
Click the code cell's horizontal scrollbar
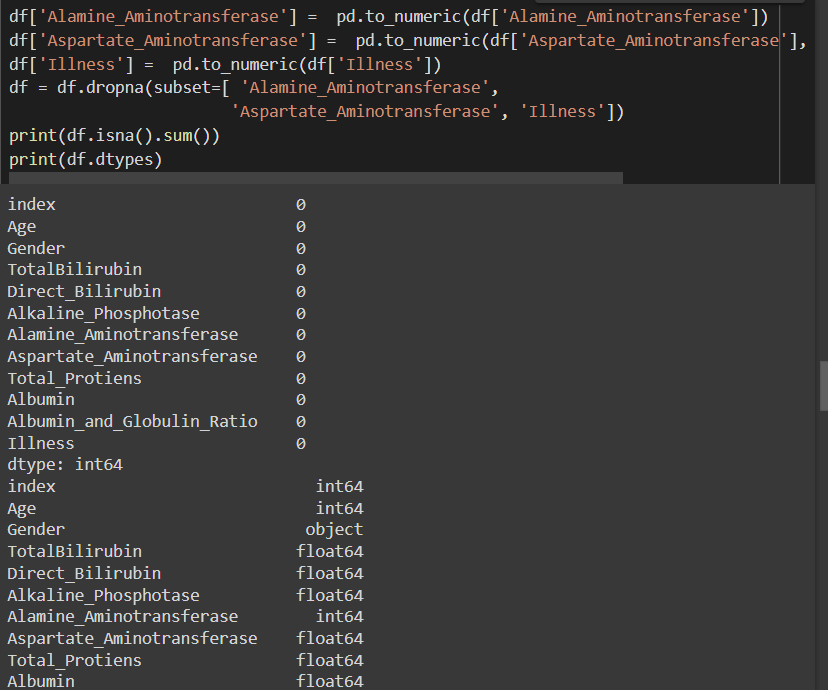coord(316,177)
